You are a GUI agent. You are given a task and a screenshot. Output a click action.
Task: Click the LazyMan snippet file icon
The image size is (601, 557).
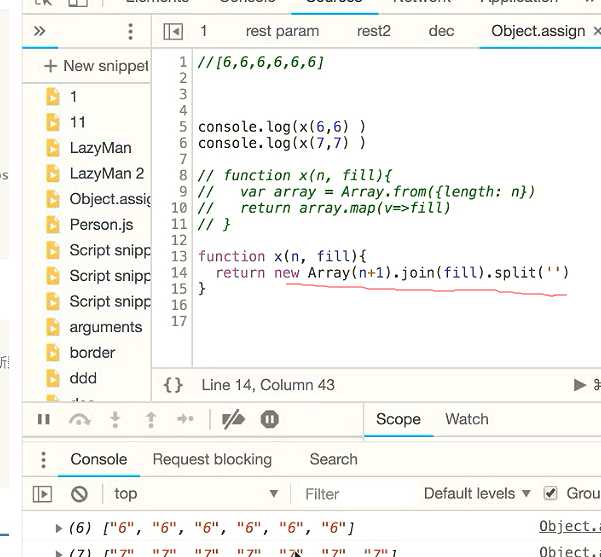pos(53,148)
